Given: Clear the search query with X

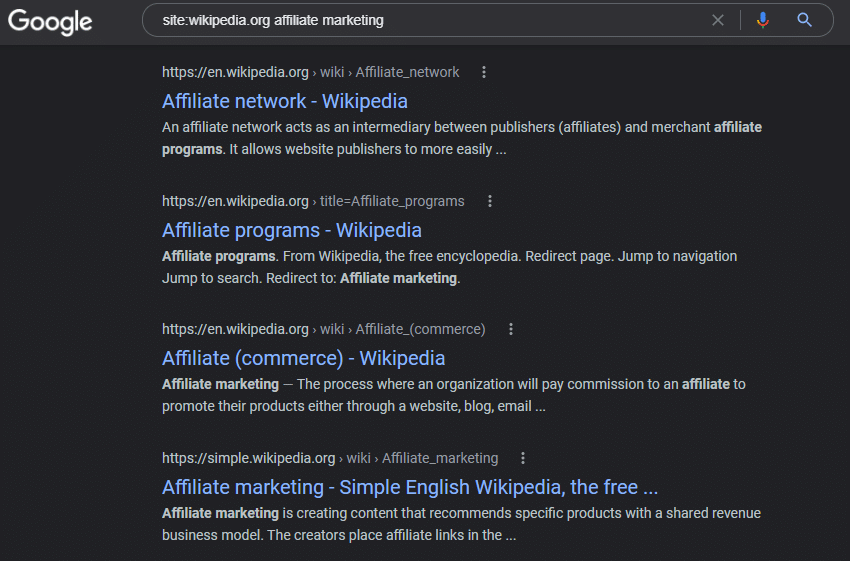Looking at the screenshot, I should click(718, 21).
